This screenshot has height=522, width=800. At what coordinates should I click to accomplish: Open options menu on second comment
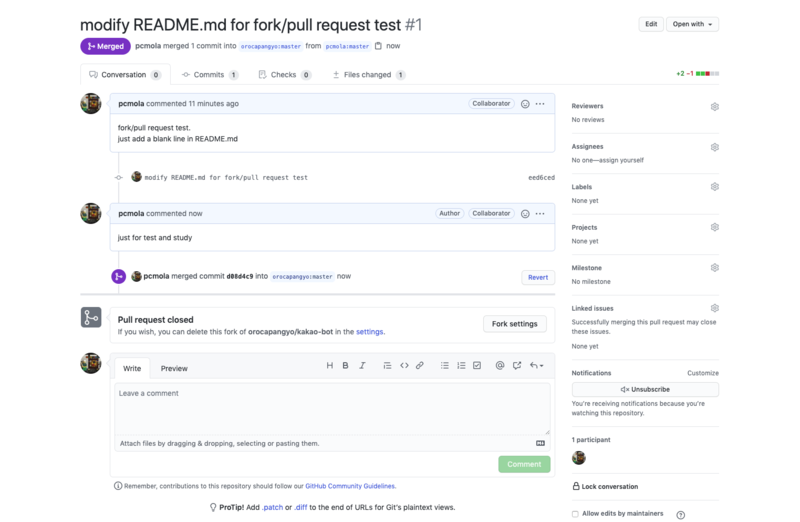pos(540,213)
